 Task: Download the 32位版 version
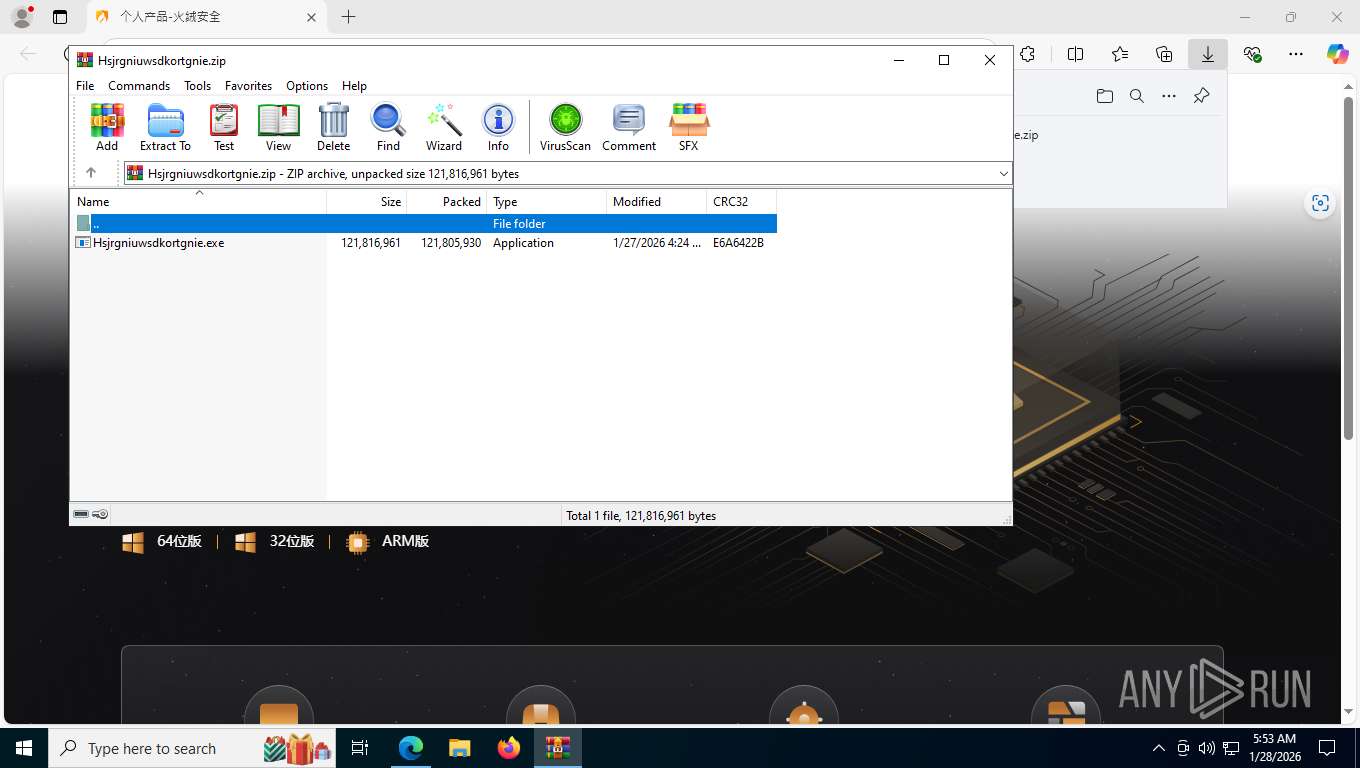click(x=275, y=541)
